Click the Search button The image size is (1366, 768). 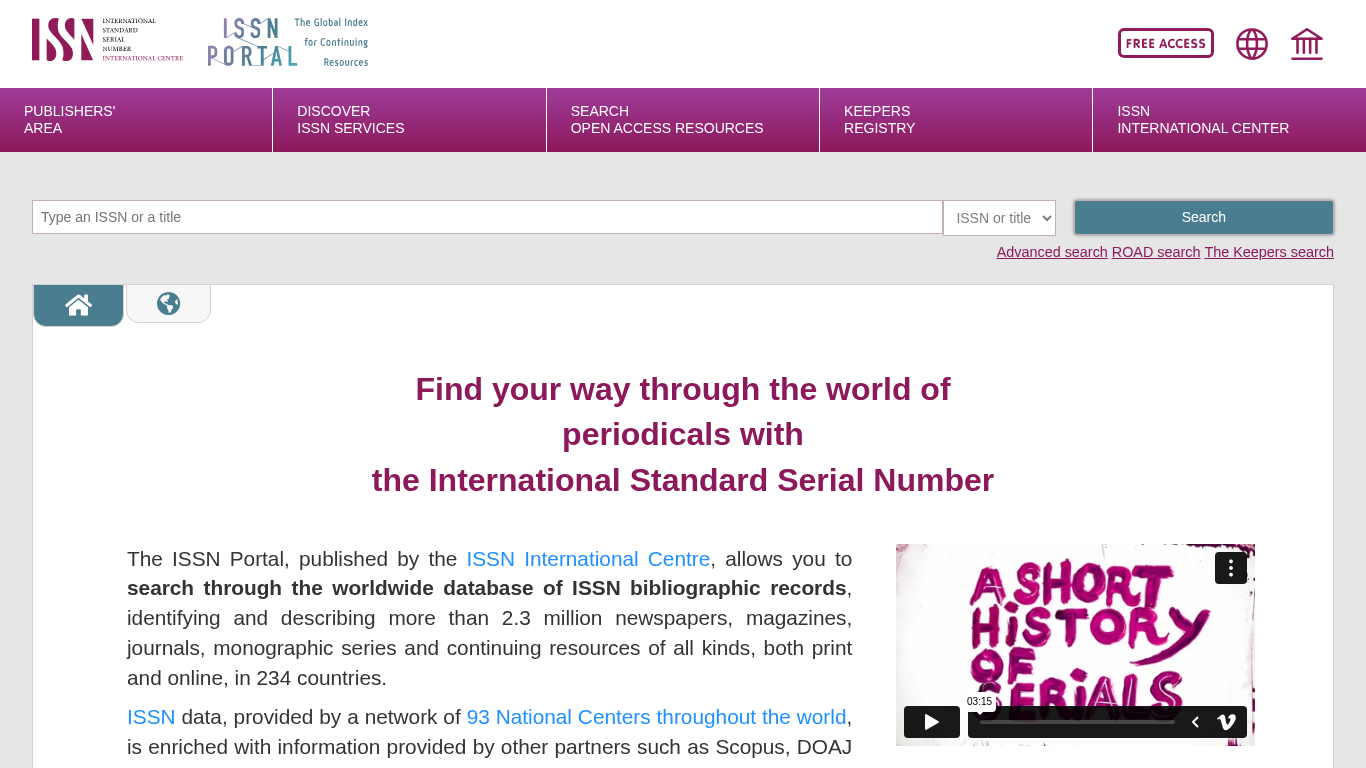[1204, 217]
